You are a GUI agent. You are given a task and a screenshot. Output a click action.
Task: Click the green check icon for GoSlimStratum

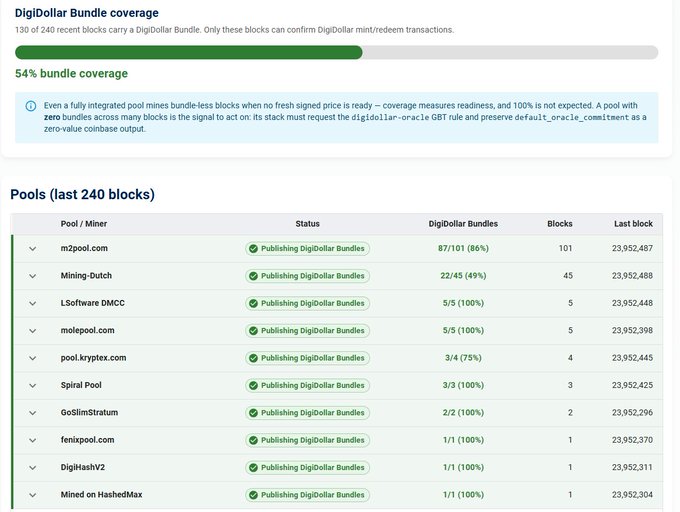point(253,412)
